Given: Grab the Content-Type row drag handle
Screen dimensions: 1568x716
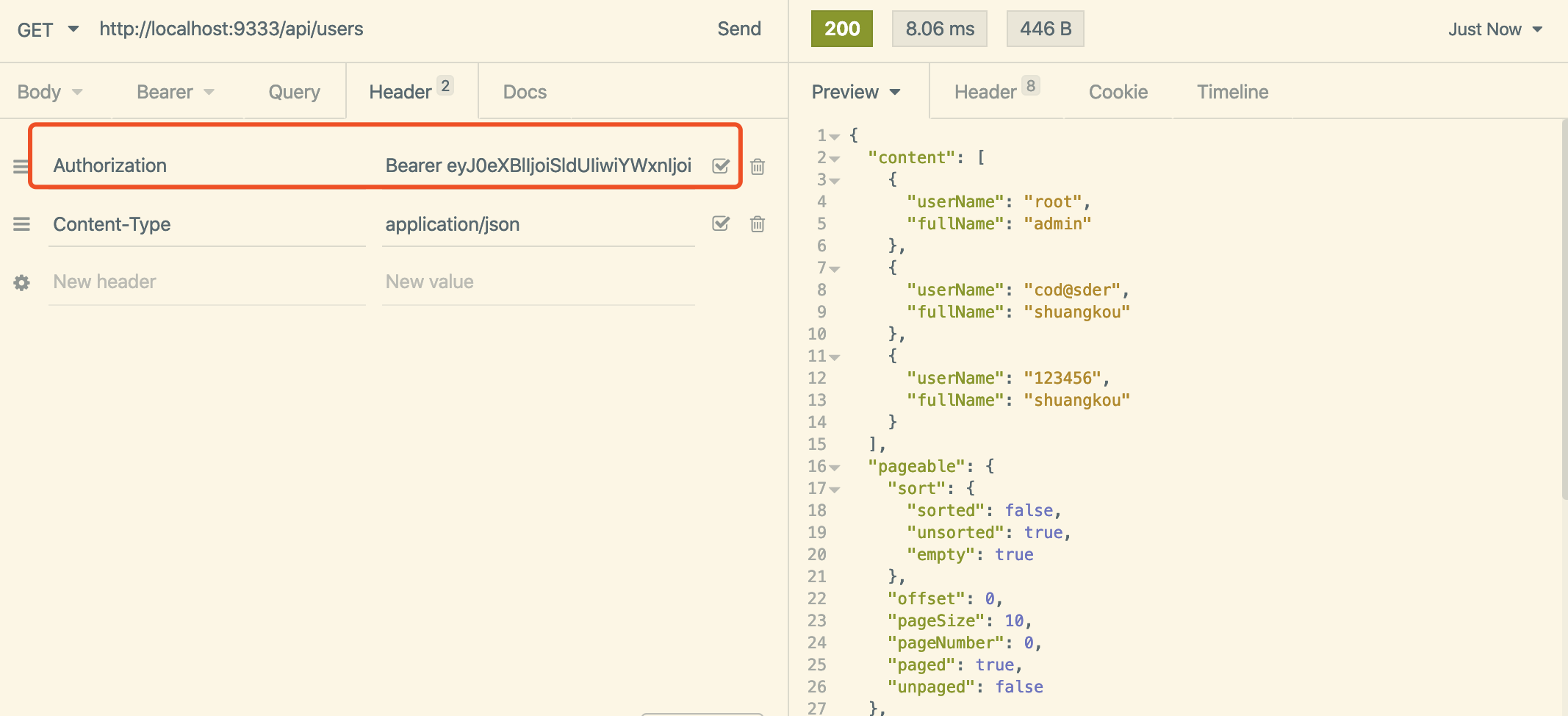Looking at the screenshot, I should click(x=21, y=224).
